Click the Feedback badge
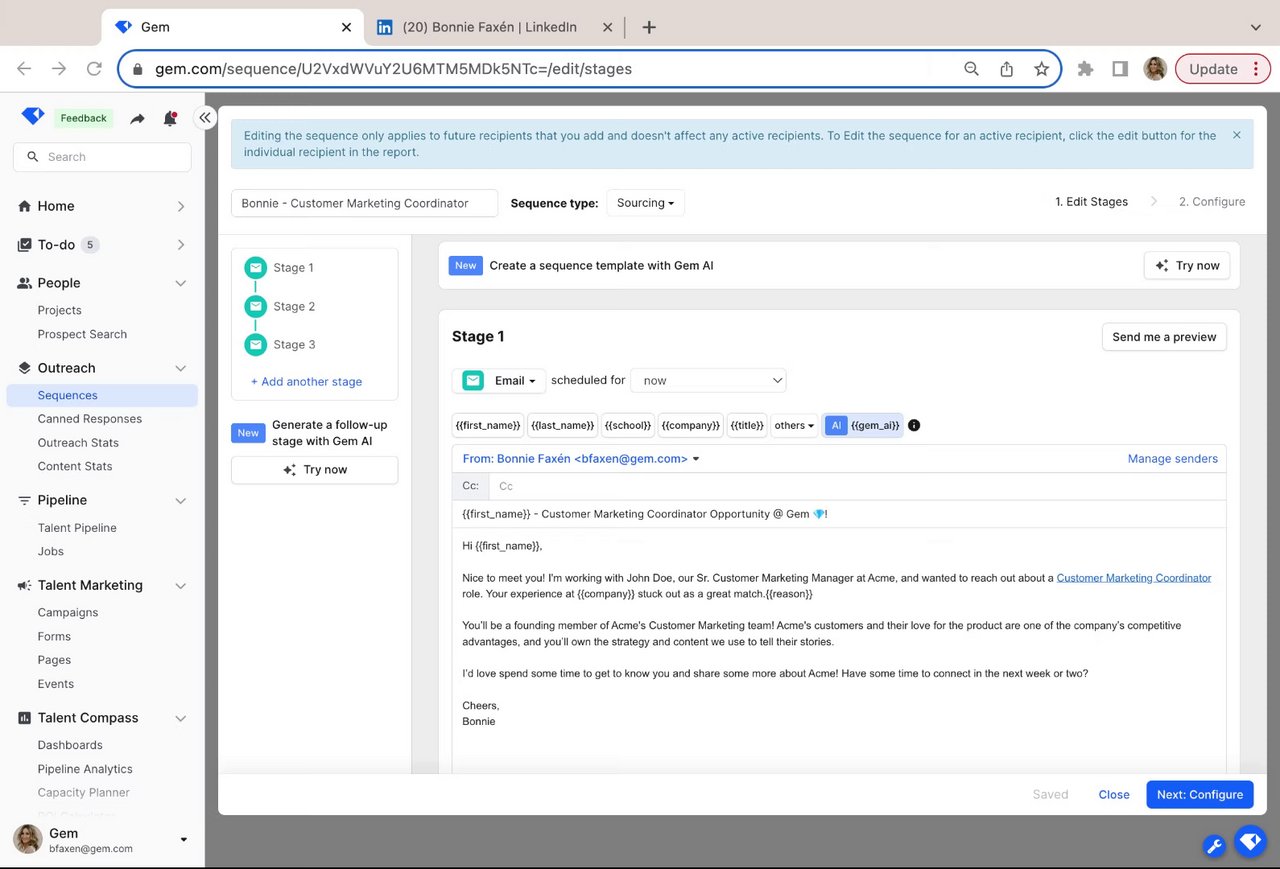The image size is (1280, 869). tap(83, 118)
